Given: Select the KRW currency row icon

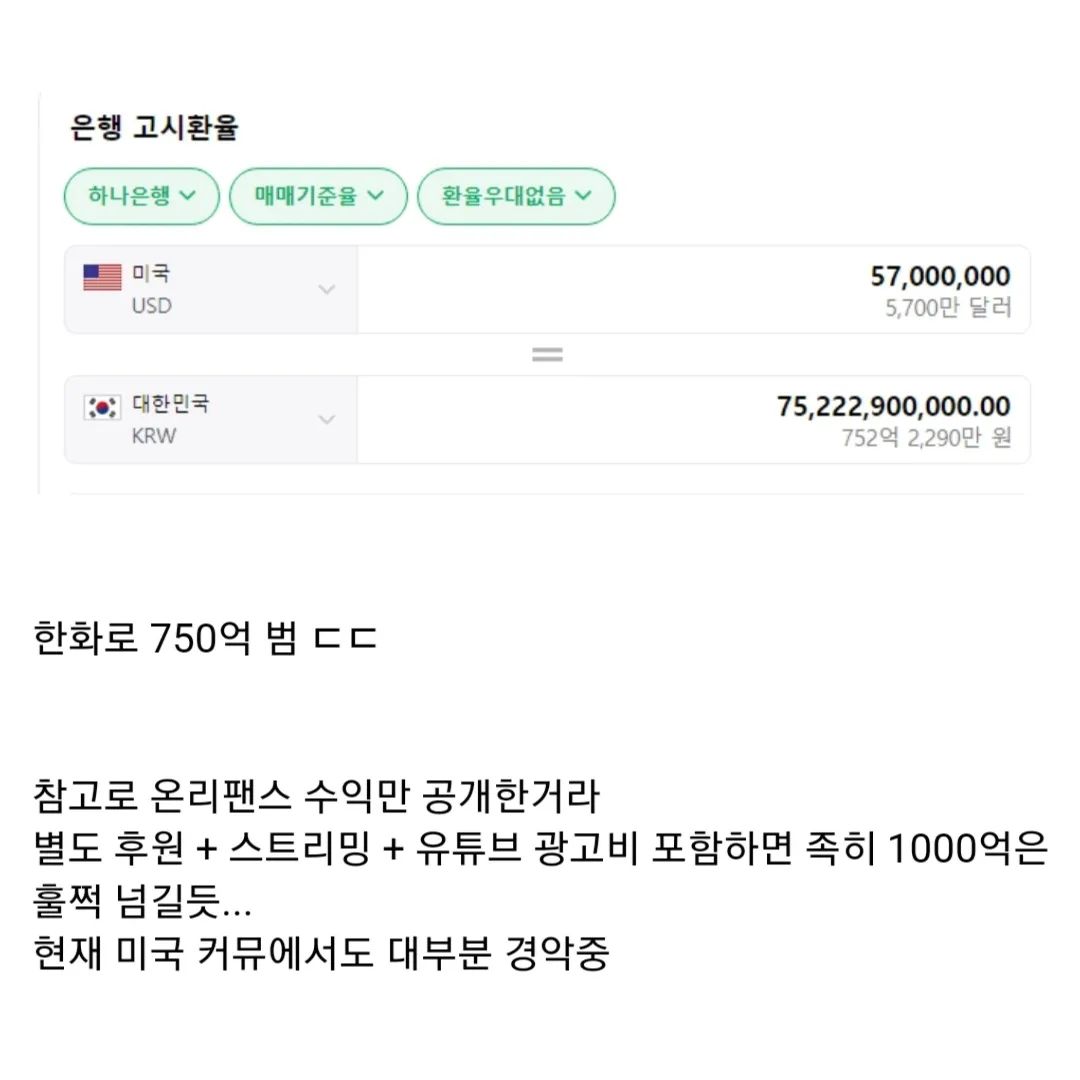Looking at the screenshot, I should pos(103,407).
